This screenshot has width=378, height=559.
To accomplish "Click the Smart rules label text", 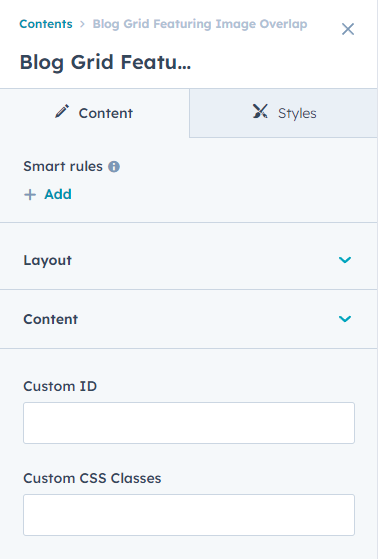I will (x=63, y=166).
